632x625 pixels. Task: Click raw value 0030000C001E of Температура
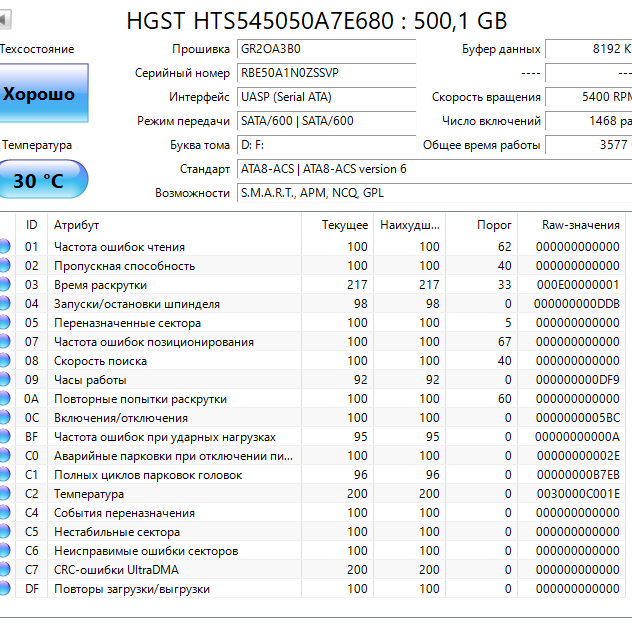click(x=578, y=494)
